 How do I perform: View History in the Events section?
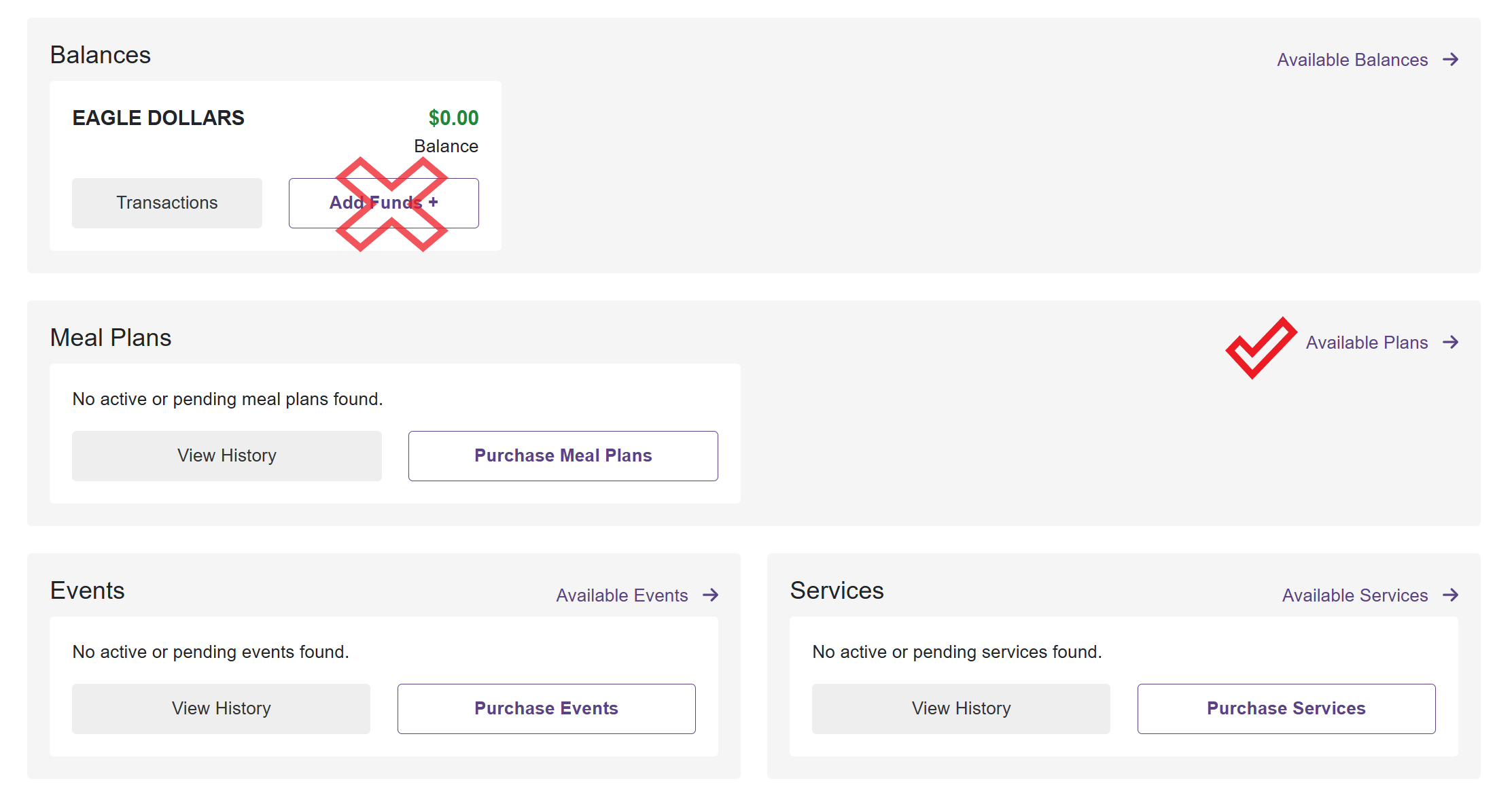[221, 709]
